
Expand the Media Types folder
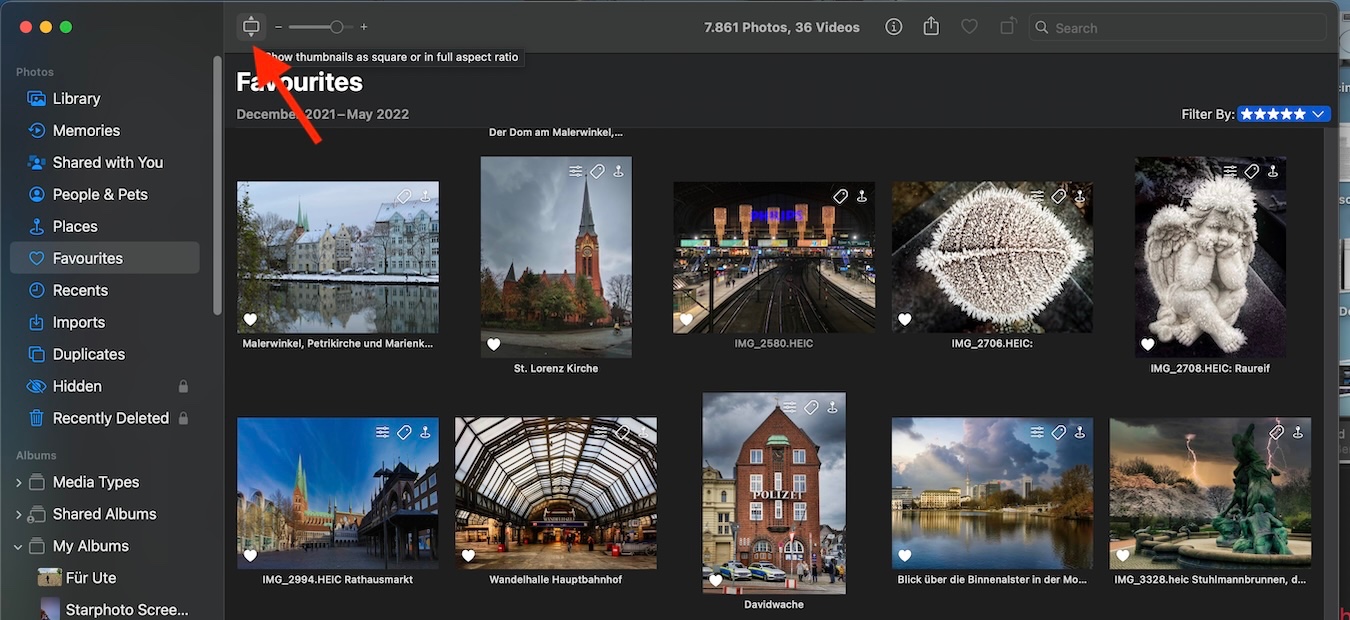coord(18,483)
